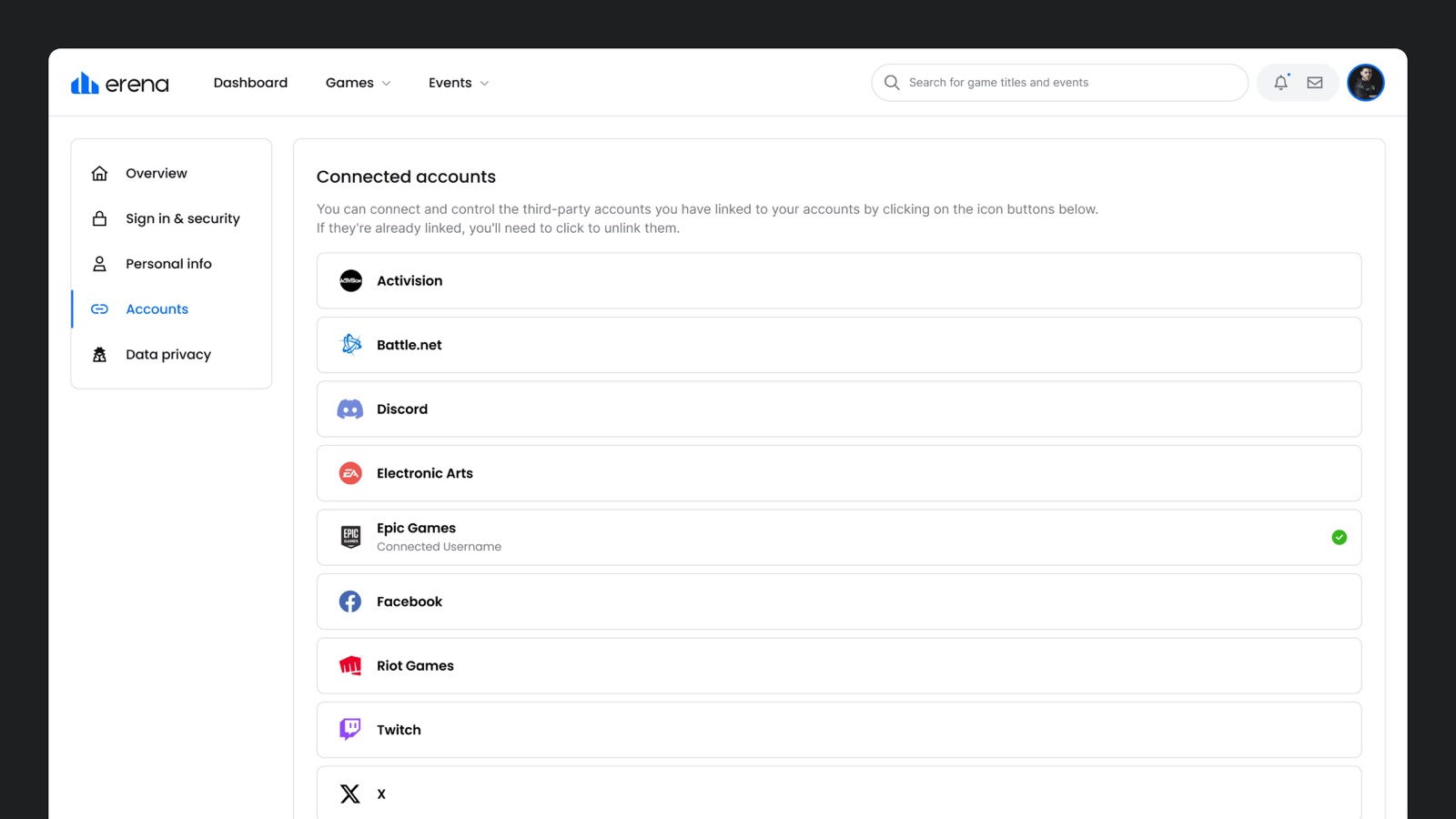This screenshot has width=1456, height=819.
Task: Connect the X account
Action: pos(839,793)
